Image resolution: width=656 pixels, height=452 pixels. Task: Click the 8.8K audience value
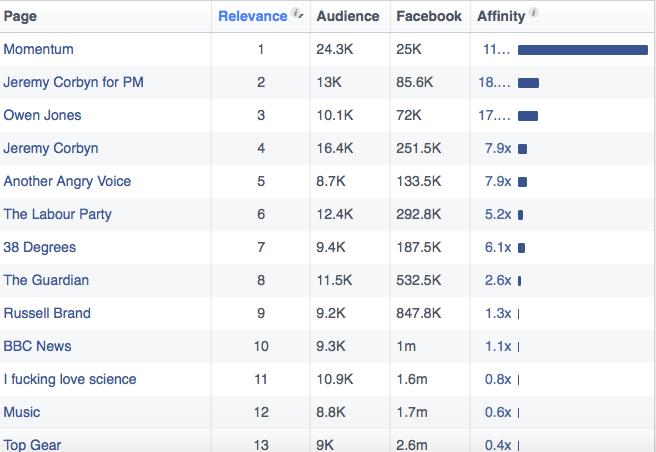[331, 412]
